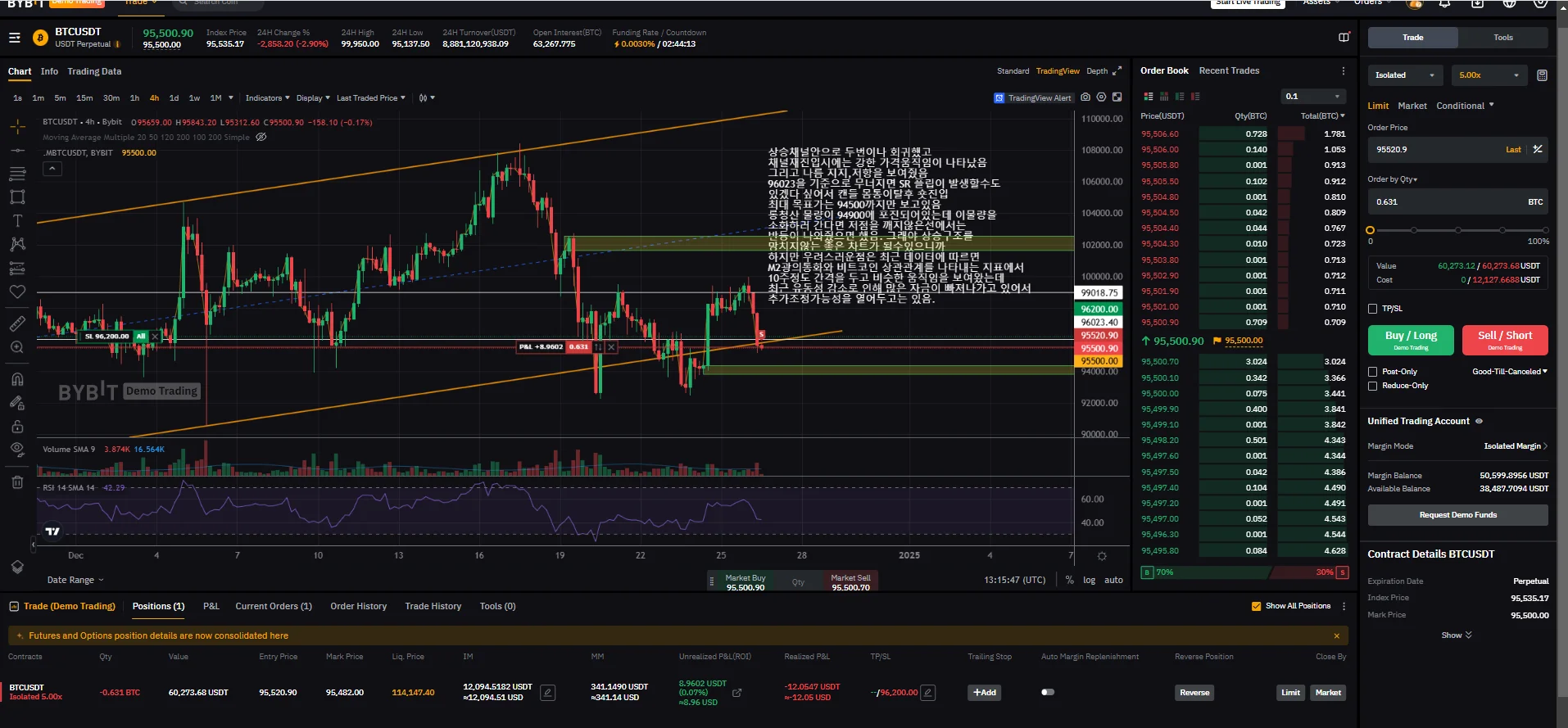Viewport: 1568px width, 728px height.
Task: Close position by Market button
Action: pos(1328,693)
